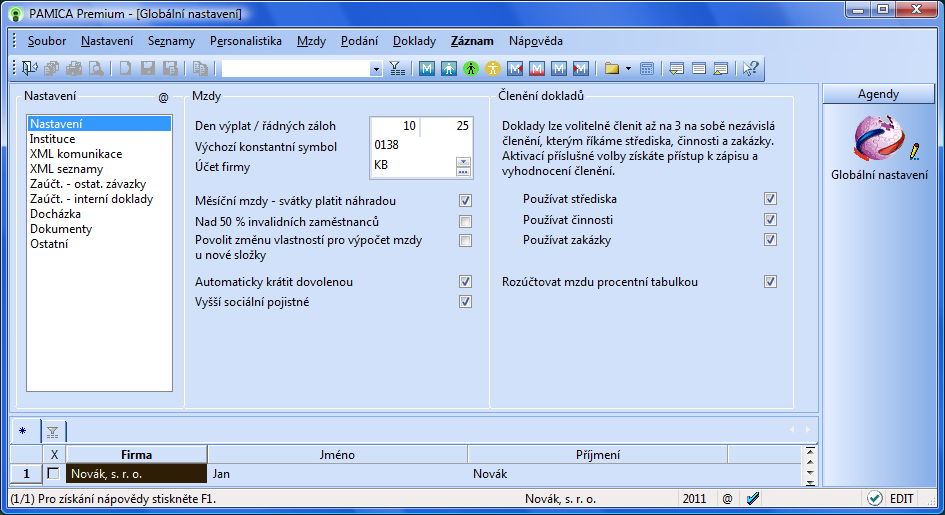
Task: Click the grayed single floppy save icon
Action: 148,69
